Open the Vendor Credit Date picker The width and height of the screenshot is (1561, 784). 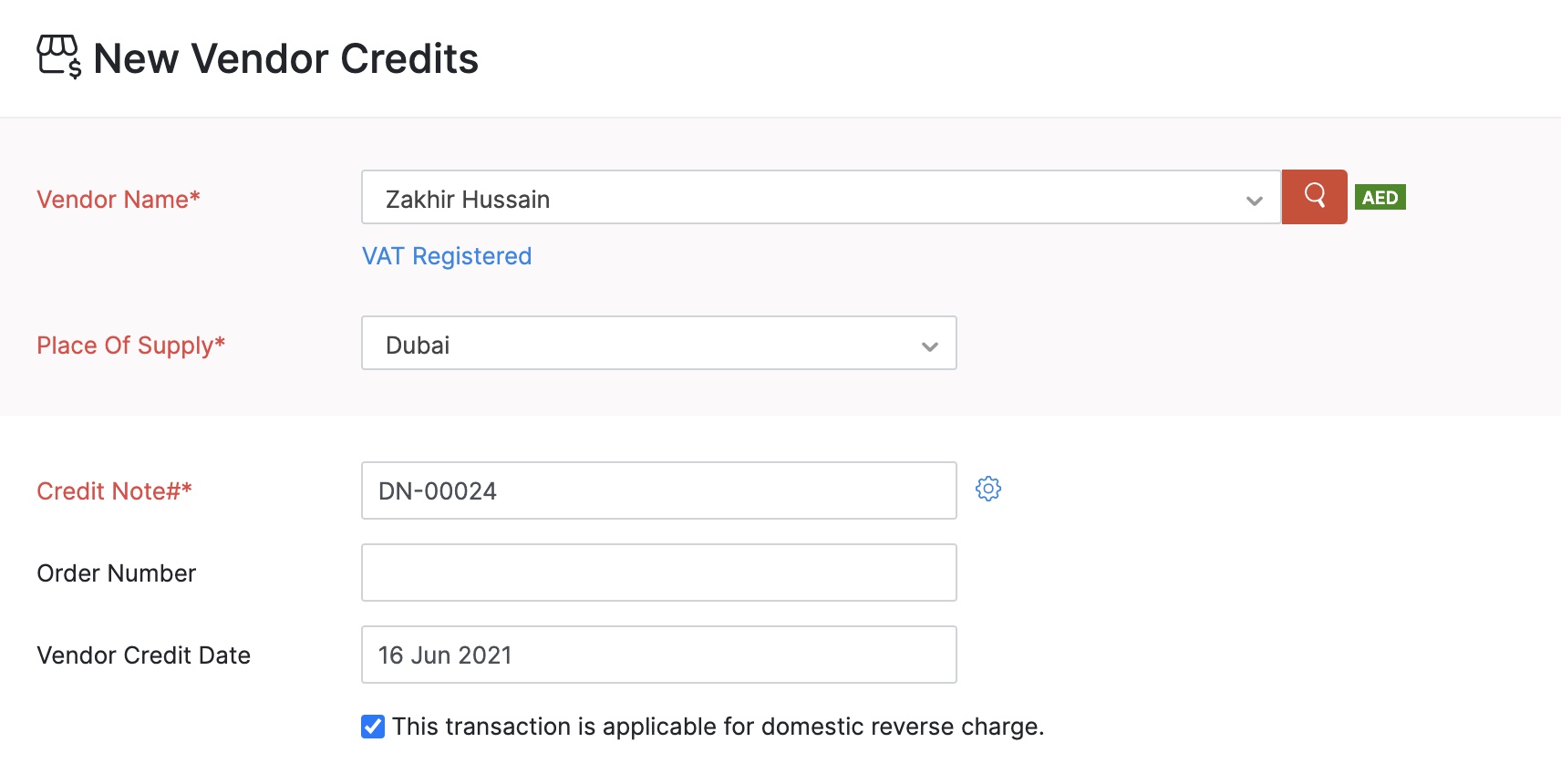click(x=658, y=655)
